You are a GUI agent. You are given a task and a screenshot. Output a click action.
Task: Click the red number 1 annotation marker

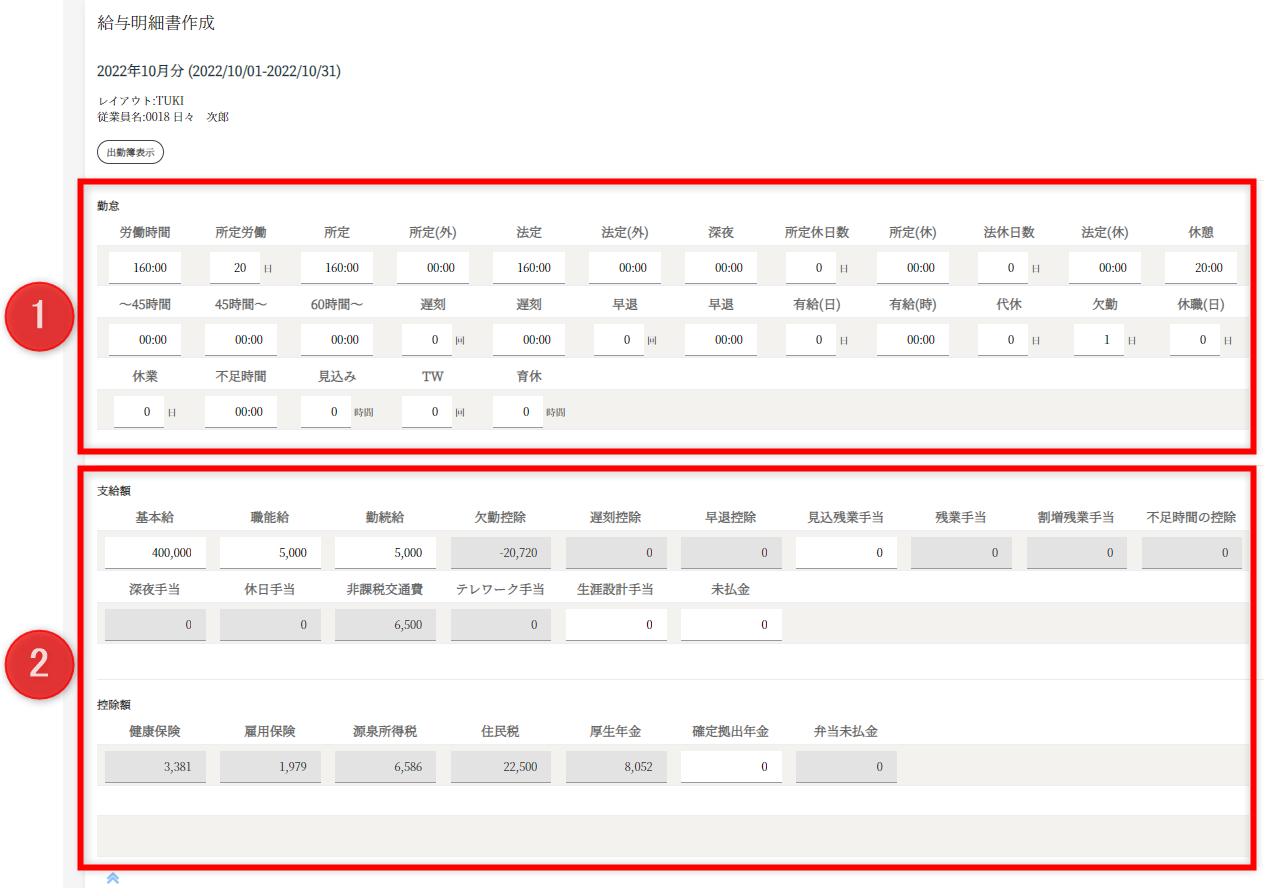pos(39,315)
